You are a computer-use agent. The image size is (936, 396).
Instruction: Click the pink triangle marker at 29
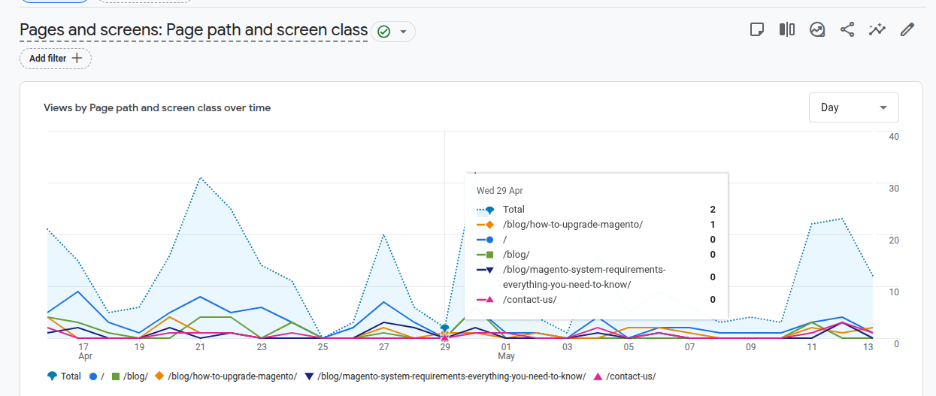444,338
